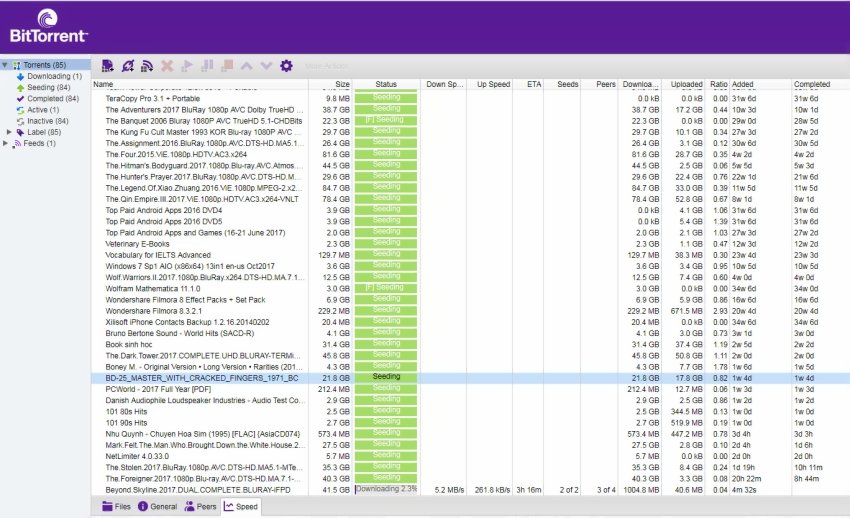Select Torrents (85) in sidebar
Image resolution: width=850 pixels, height=518 pixels.
coord(44,65)
